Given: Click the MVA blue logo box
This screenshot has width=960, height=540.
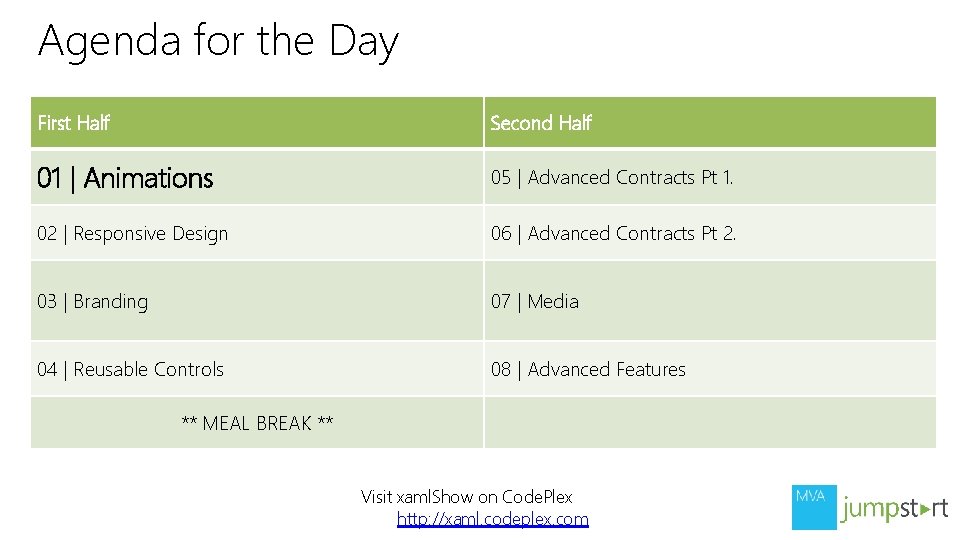Looking at the screenshot, I should tap(814, 507).
